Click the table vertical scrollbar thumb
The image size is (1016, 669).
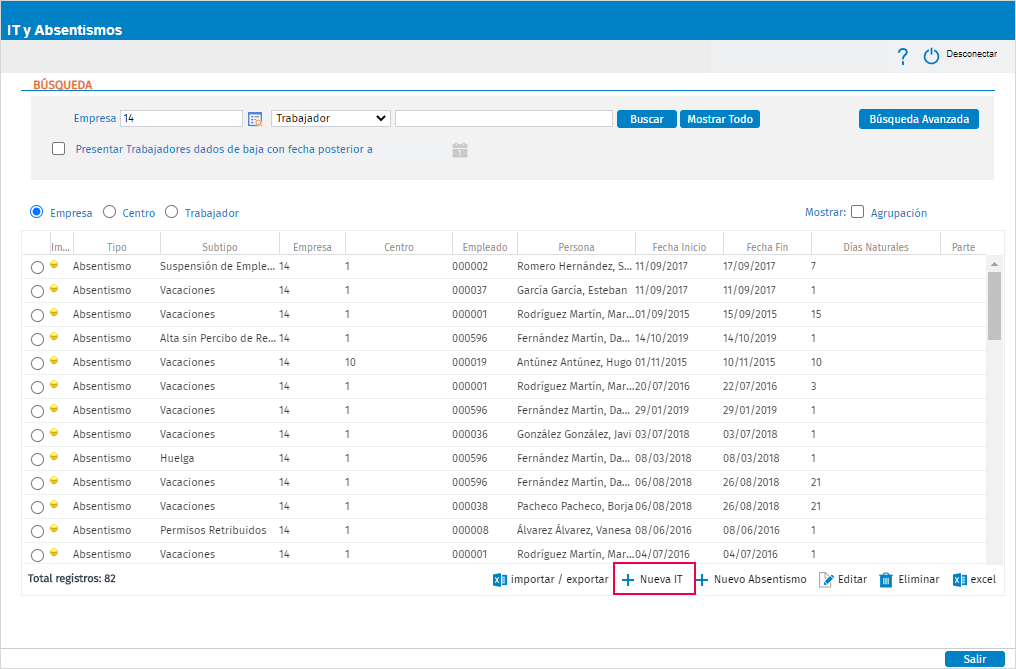tap(994, 305)
